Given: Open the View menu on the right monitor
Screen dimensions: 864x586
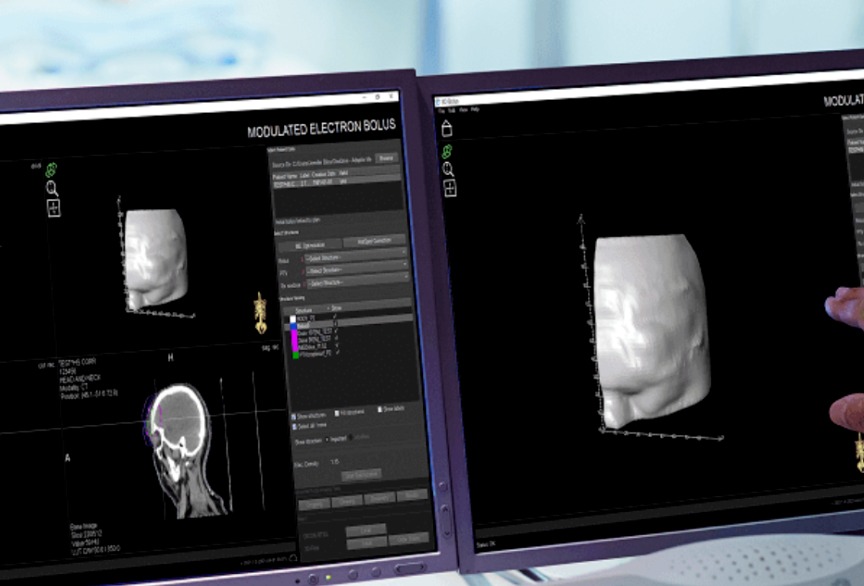Looking at the screenshot, I should 464,110.
